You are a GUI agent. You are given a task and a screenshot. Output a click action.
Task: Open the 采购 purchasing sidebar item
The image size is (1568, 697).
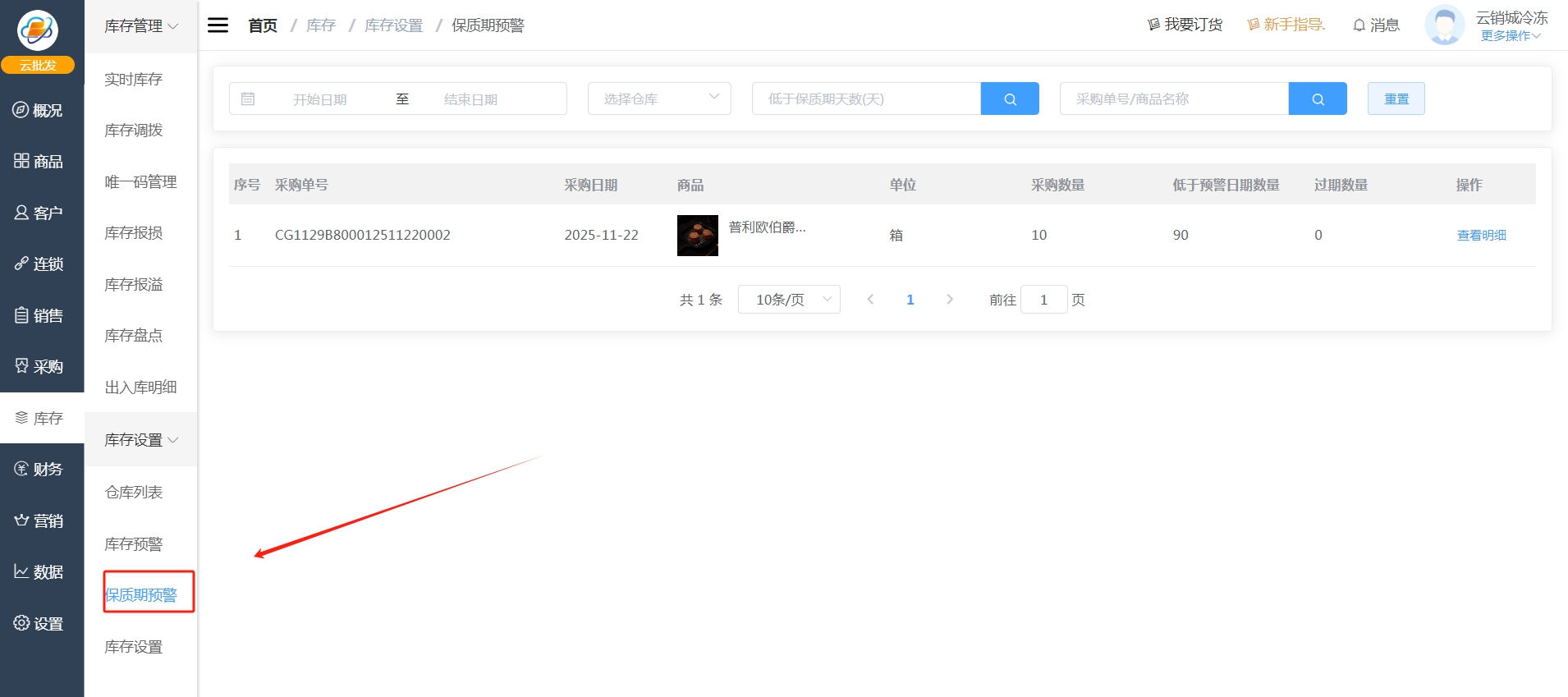38,366
